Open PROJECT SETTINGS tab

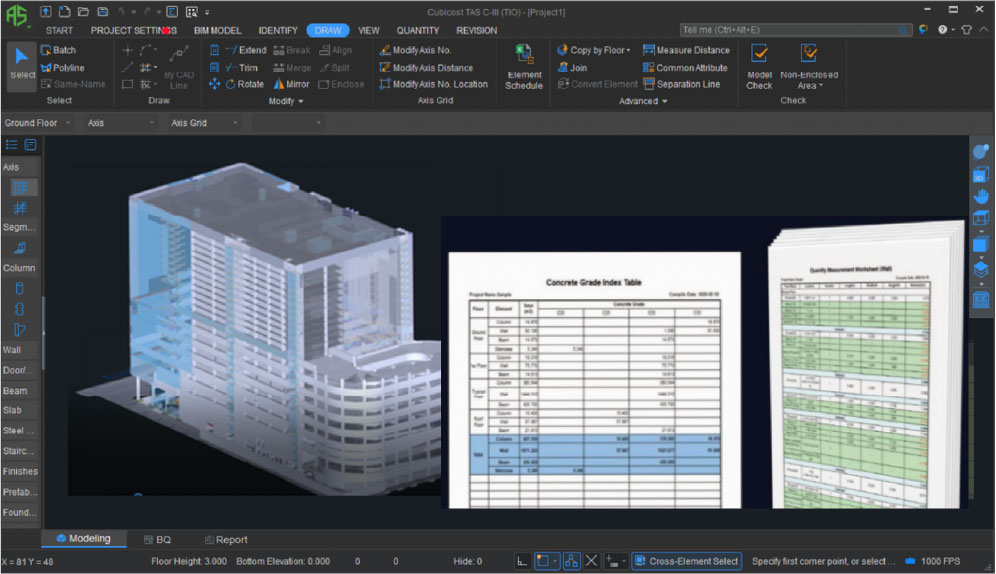coord(133,30)
